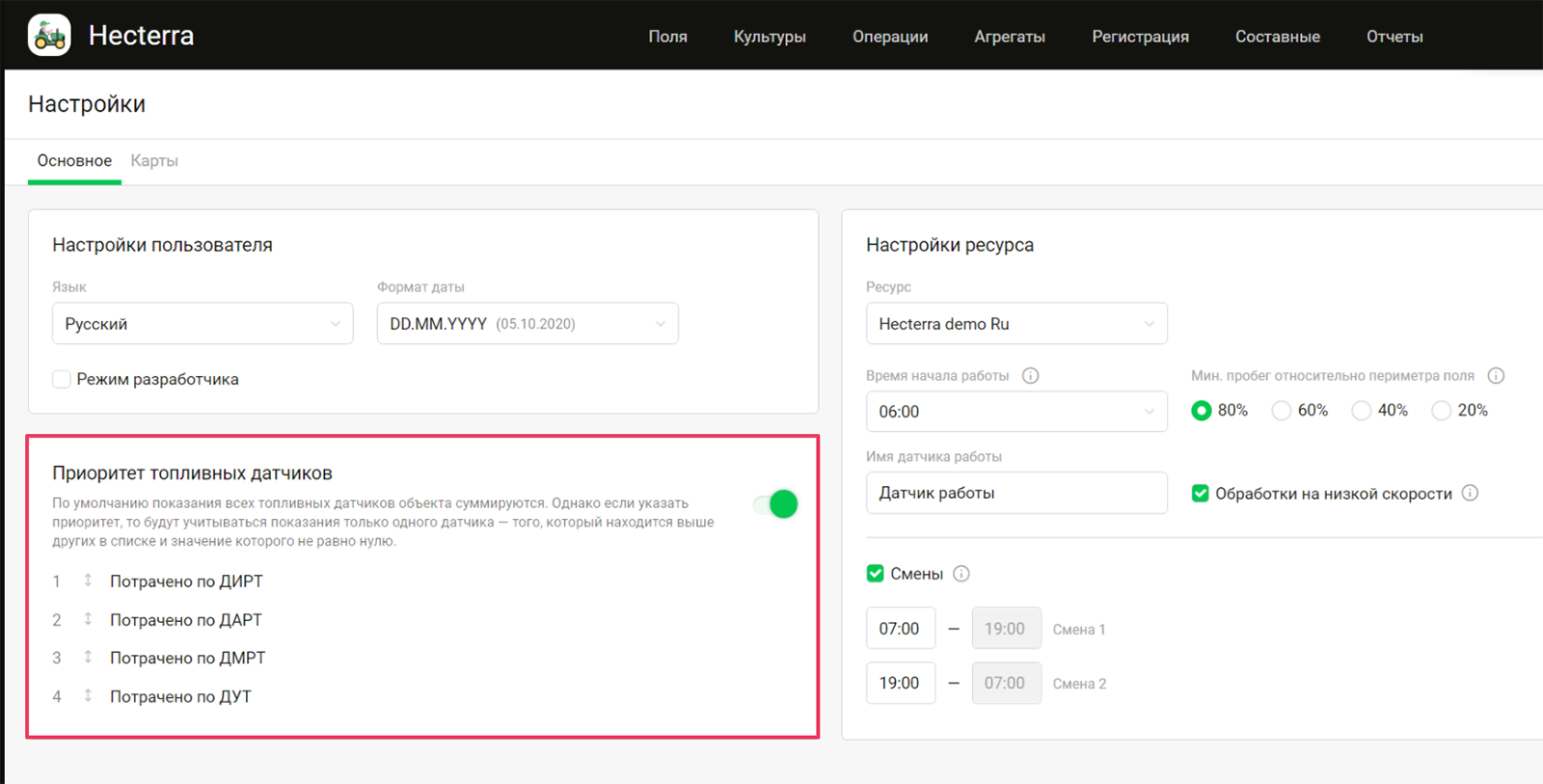Click the reorder arrows for Потрачено по ДАРТ
This screenshot has width=1543, height=784.
tap(88, 619)
